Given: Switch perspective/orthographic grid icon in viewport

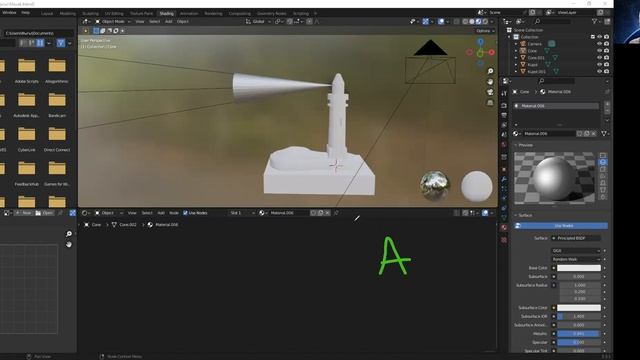Looking at the screenshot, I should point(490,103).
